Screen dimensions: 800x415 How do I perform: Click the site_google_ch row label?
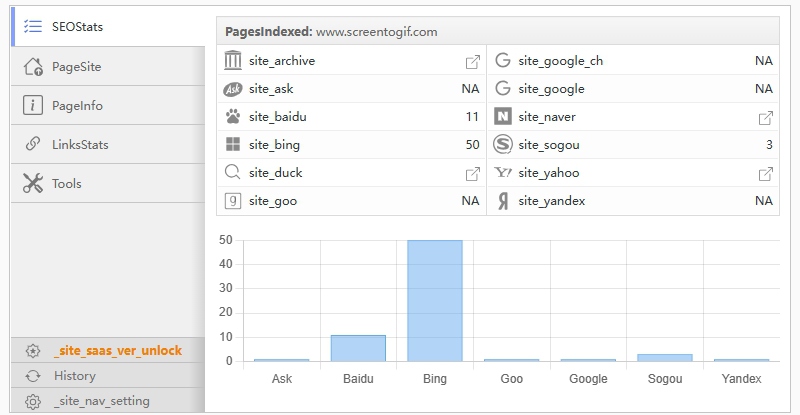click(560, 61)
